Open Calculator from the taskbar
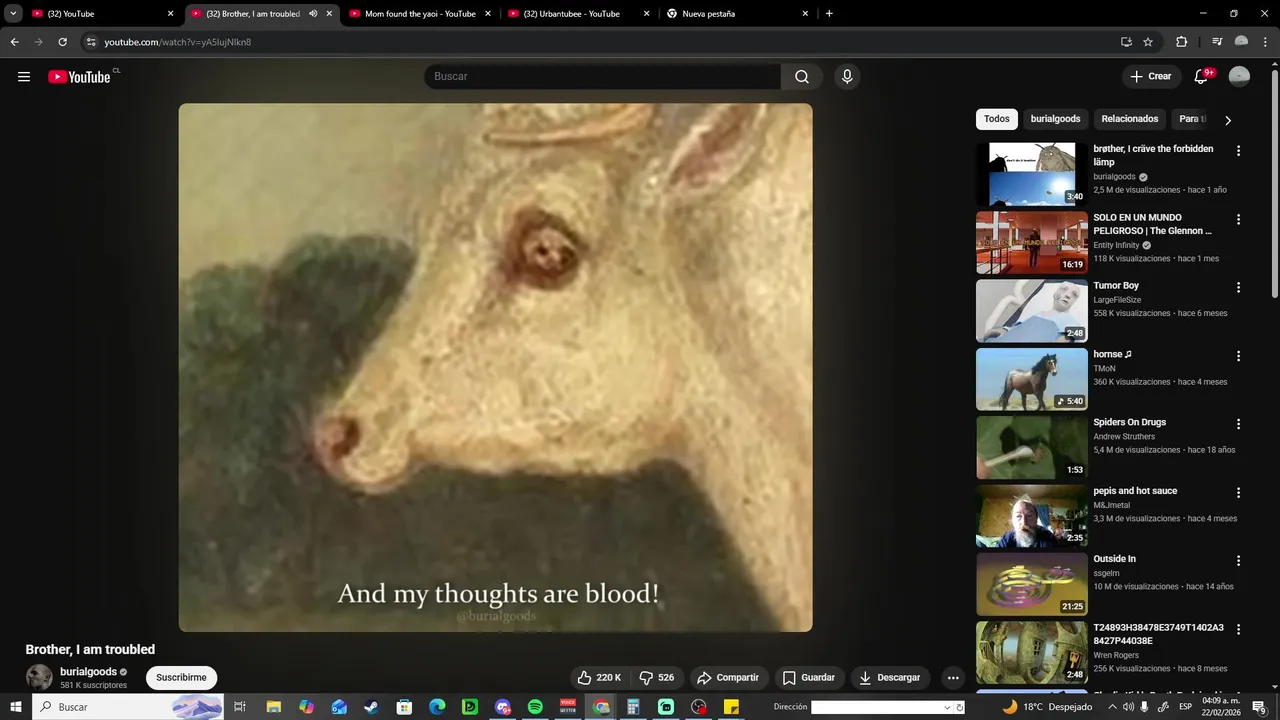 tap(633, 707)
